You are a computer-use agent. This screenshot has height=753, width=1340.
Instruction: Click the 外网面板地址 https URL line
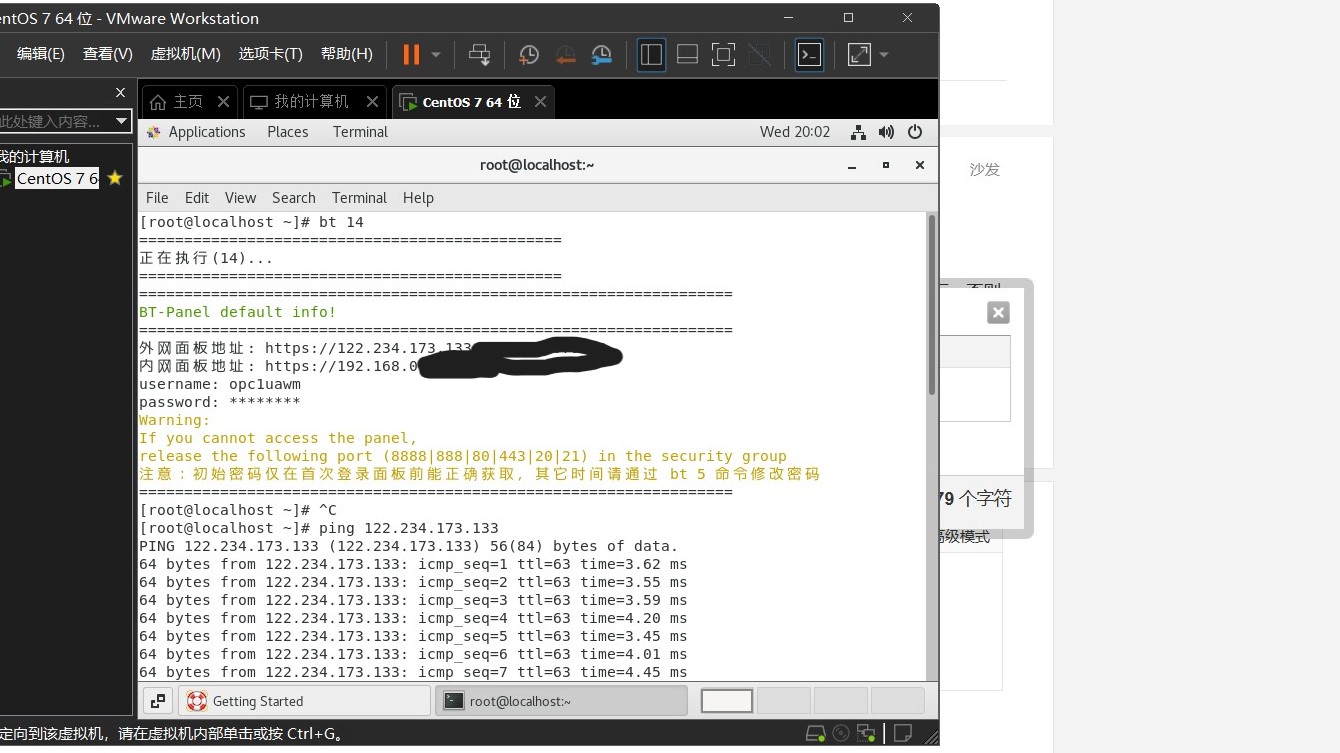[x=305, y=348]
